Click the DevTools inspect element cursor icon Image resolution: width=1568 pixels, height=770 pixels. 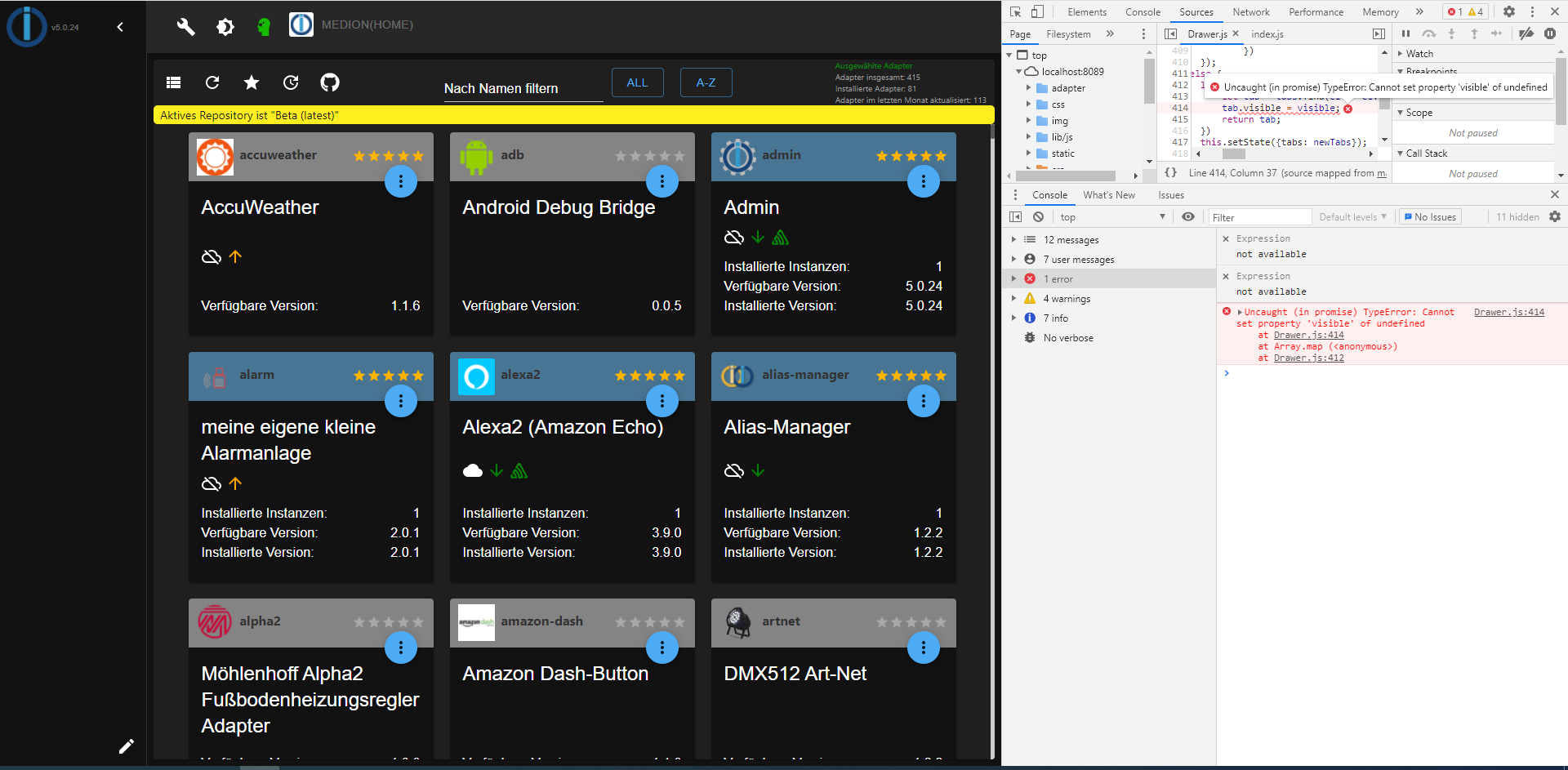point(1016,11)
